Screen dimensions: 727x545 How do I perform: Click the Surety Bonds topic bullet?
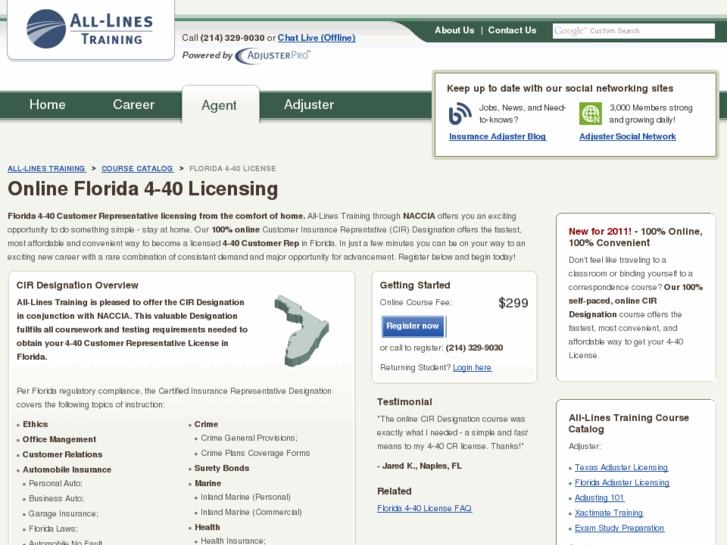coord(222,468)
